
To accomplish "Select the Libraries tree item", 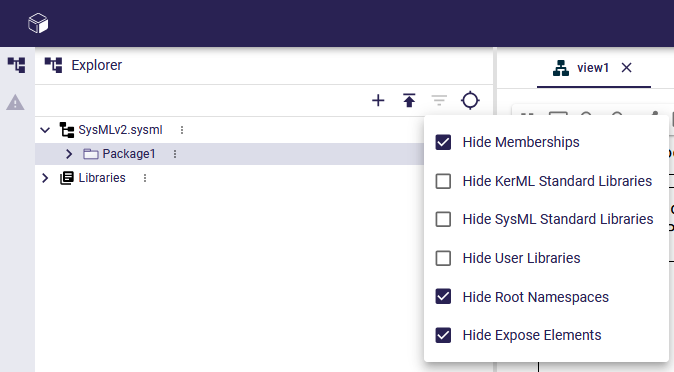I will 102,178.
